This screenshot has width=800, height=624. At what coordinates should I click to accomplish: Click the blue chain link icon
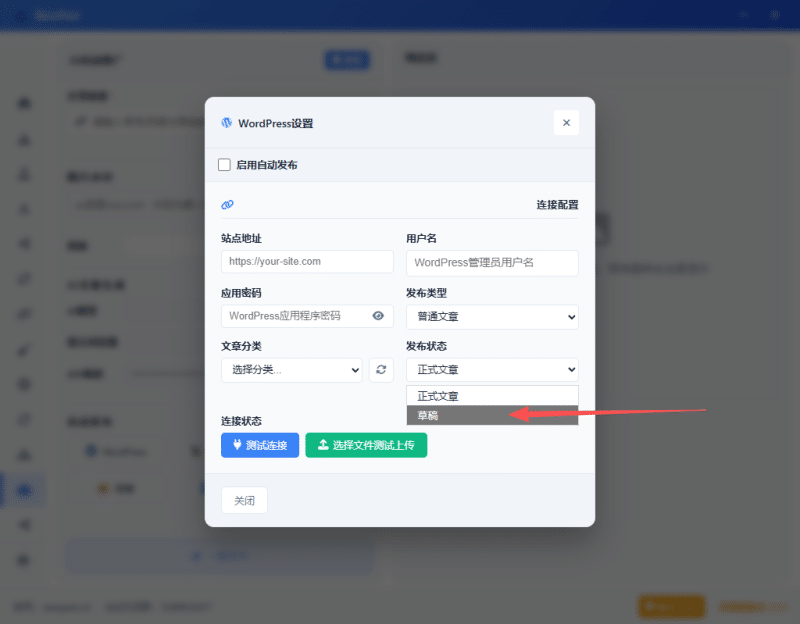pyautogui.click(x=227, y=205)
